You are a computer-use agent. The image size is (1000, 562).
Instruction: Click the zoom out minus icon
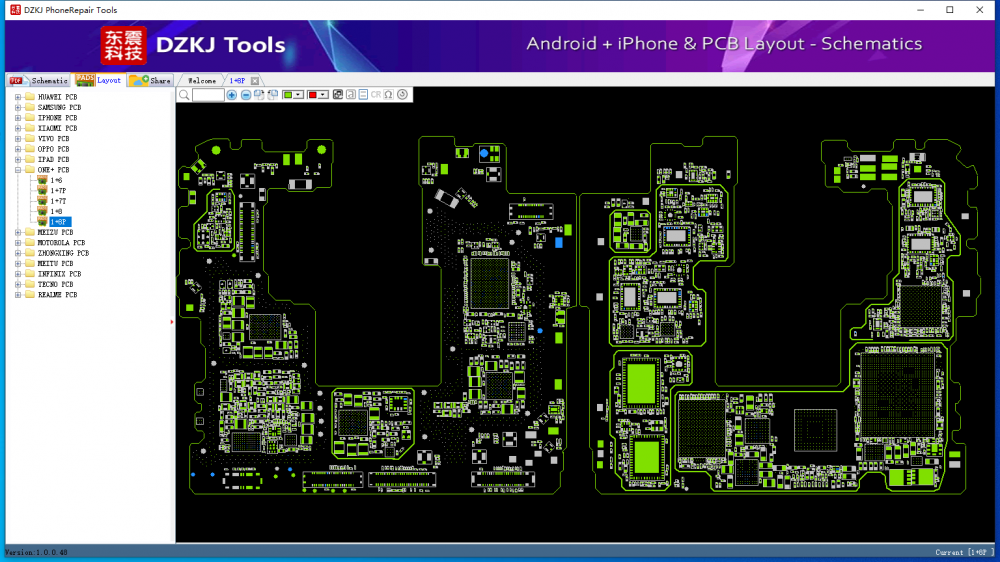(x=246, y=94)
